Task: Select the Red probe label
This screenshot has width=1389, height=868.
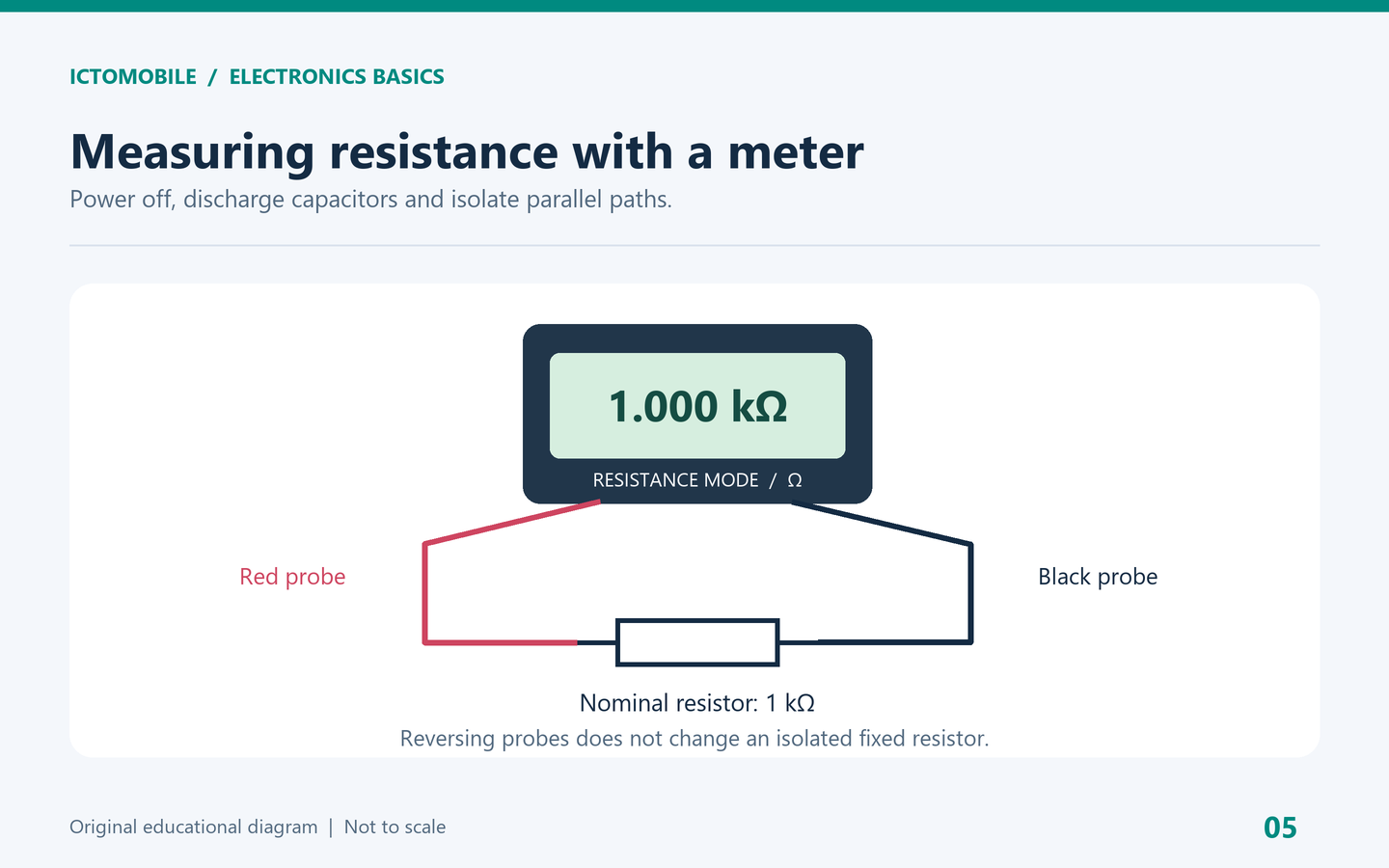Action: (x=292, y=577)
